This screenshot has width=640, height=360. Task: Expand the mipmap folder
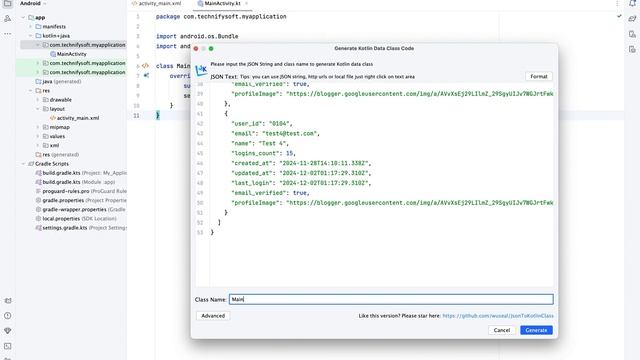[38, 127]
